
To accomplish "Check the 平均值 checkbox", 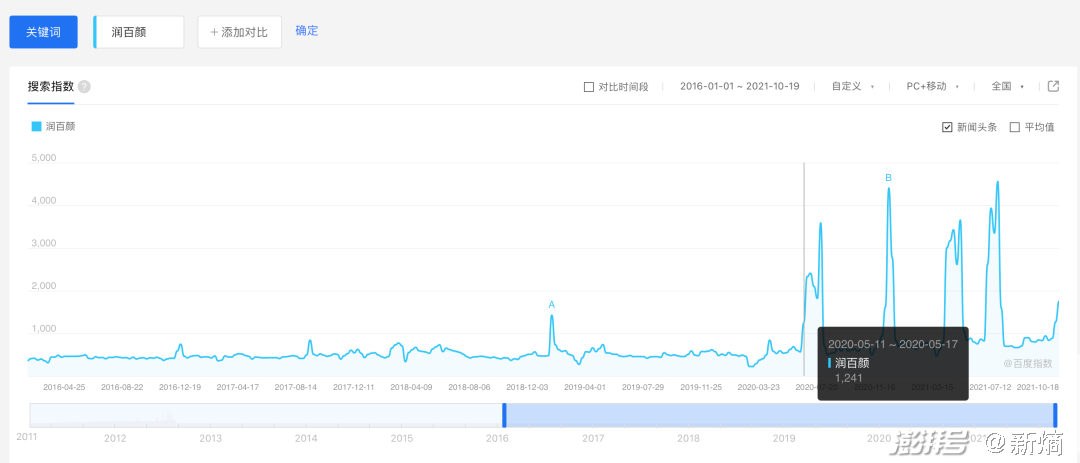I will [1015, 127].
